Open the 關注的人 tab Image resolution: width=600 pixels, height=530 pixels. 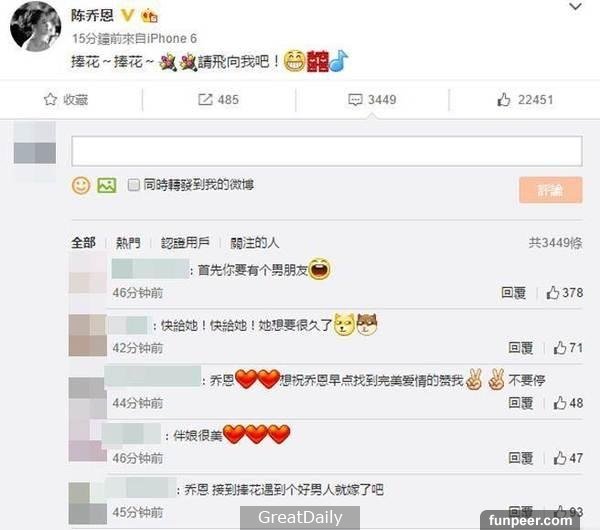point(254,243)
